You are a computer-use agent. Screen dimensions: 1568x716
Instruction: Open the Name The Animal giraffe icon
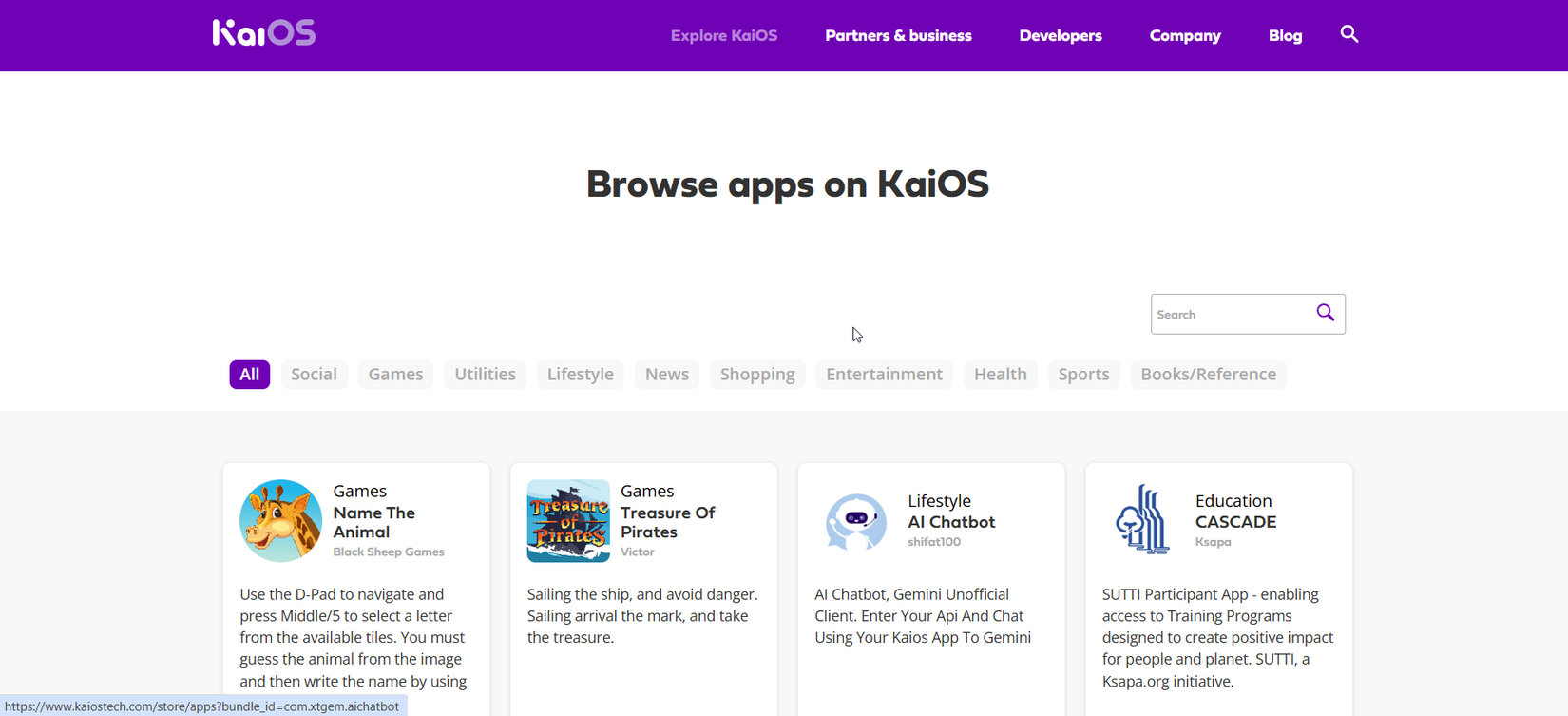pos(280,520)
